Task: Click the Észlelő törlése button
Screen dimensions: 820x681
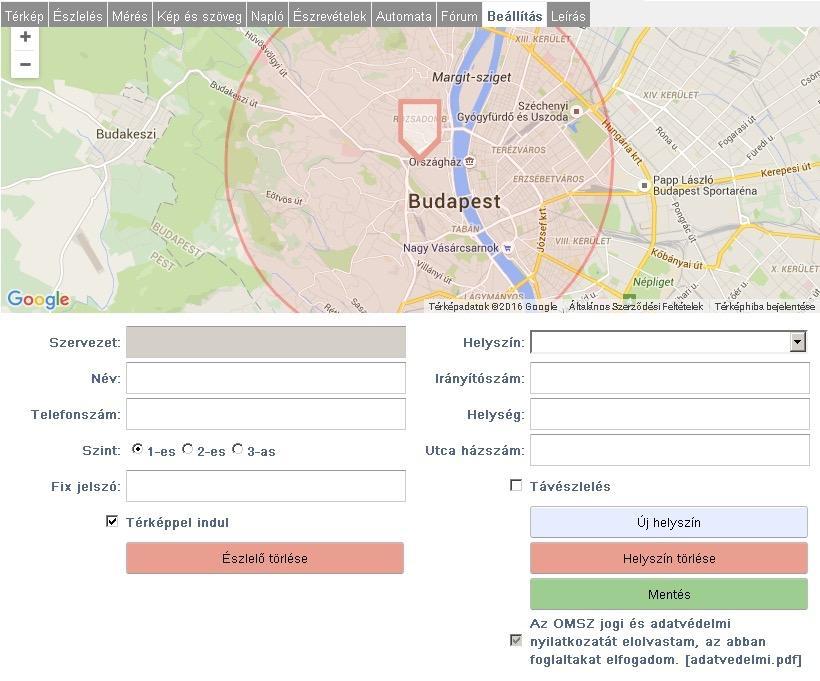Action: pos(265,558)
